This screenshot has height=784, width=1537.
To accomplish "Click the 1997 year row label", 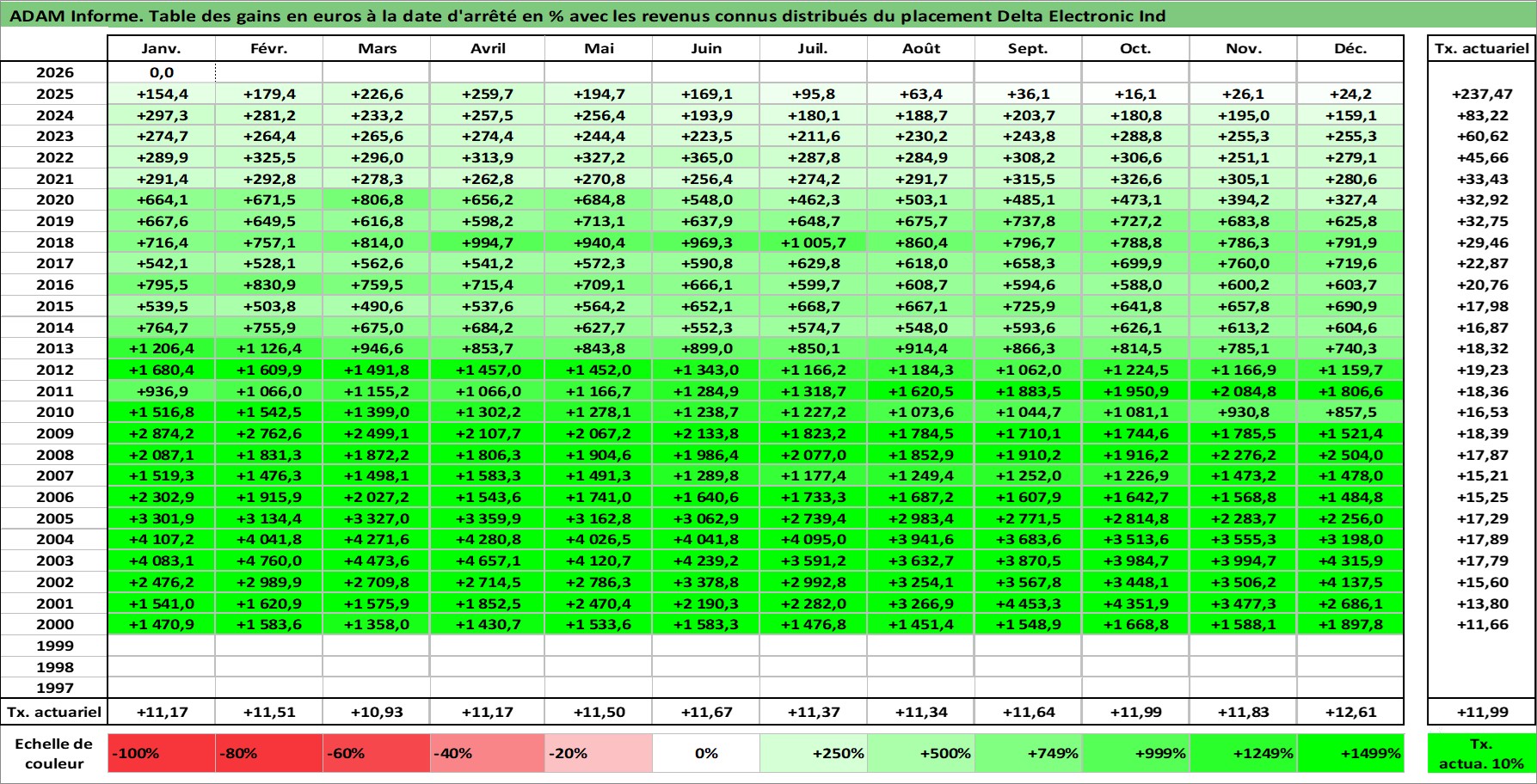I will click(x=54, y=688).
